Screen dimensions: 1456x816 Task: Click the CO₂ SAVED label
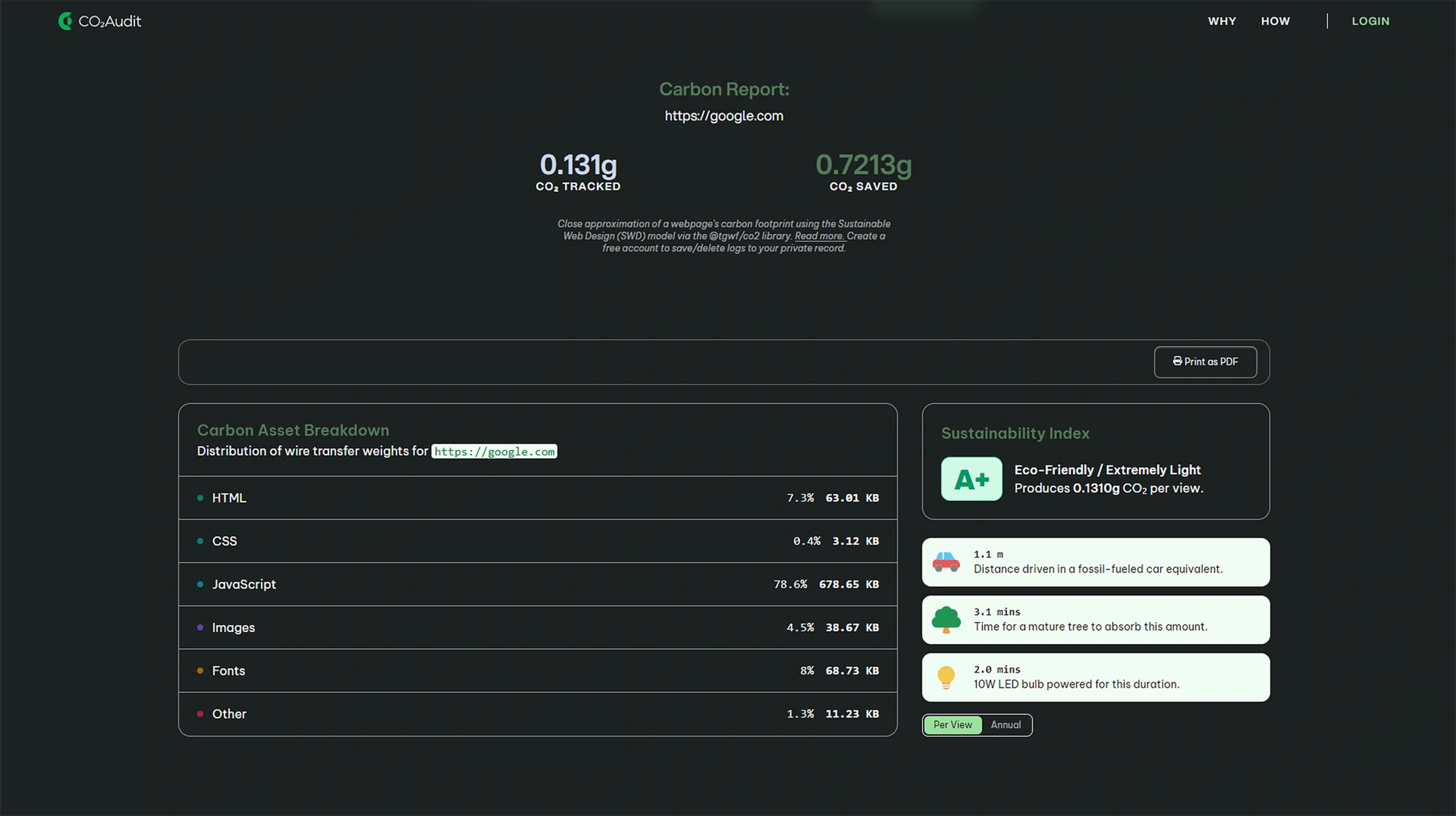tap(864, 187)
